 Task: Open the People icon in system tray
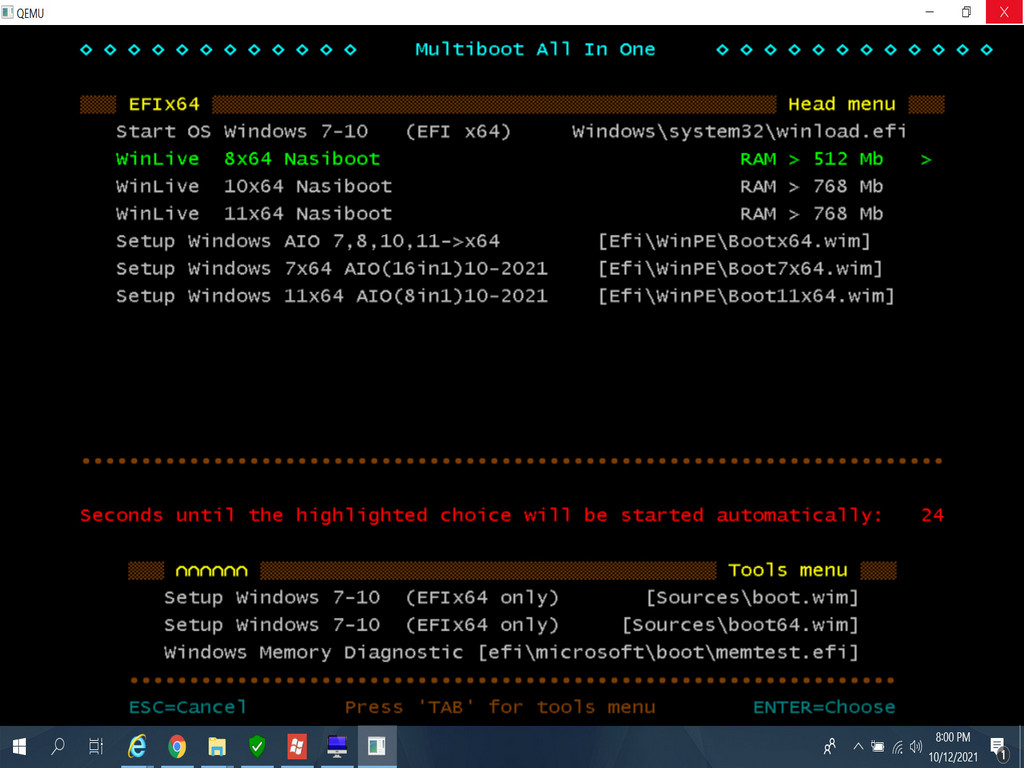(830, 746)
